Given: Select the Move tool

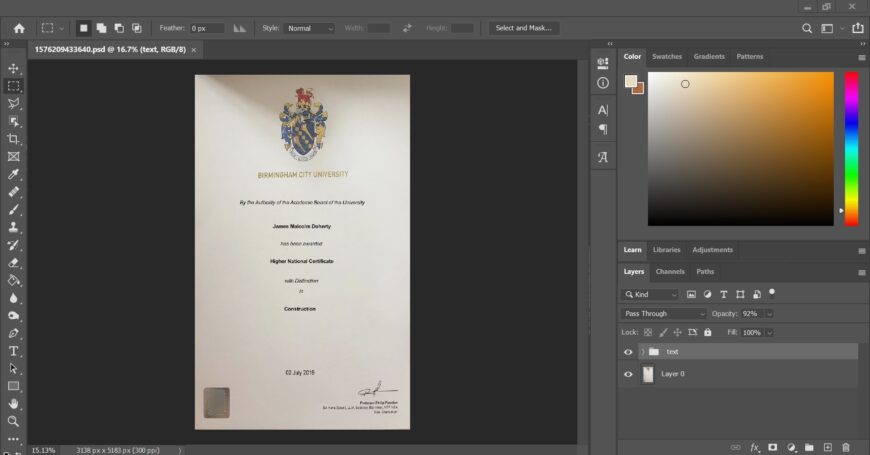Looking at the screenshot, I should click(x=13, y=68).
